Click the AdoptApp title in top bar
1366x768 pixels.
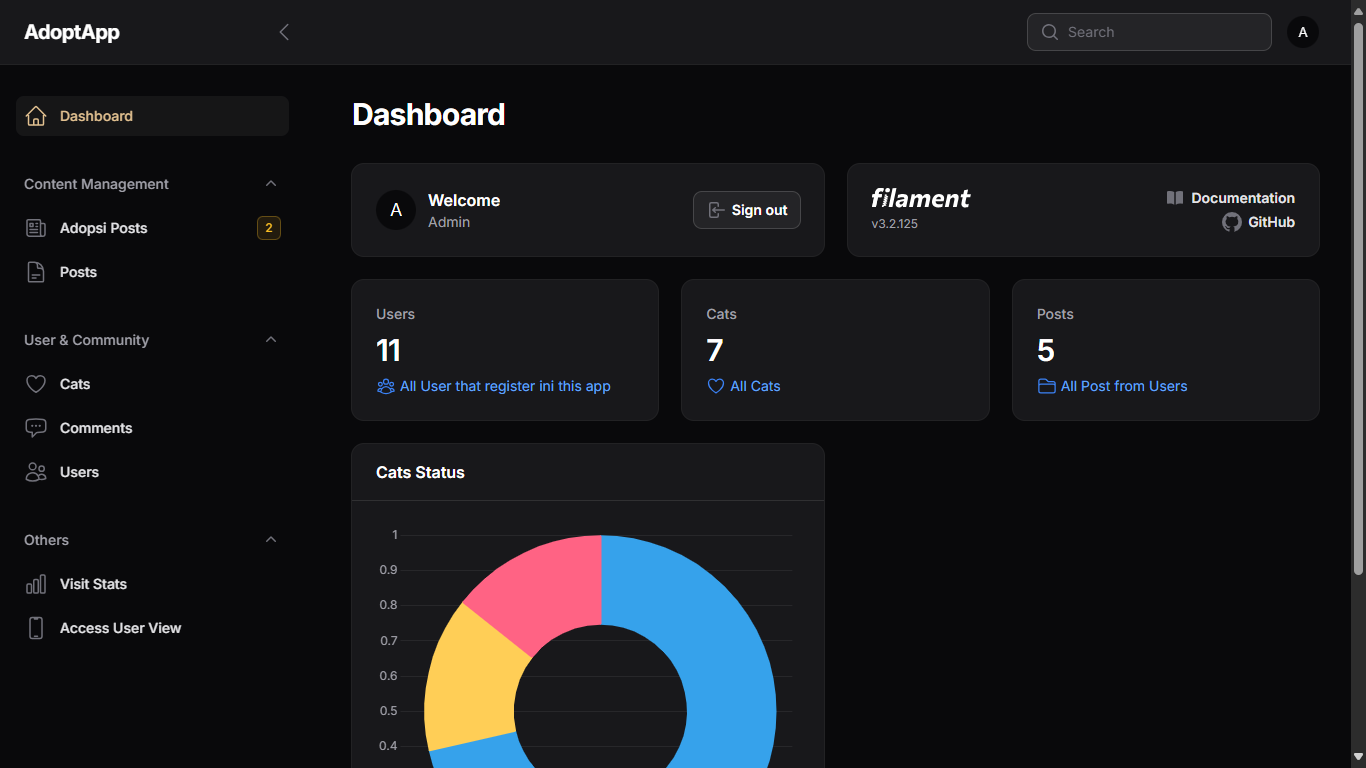(71, 31)
